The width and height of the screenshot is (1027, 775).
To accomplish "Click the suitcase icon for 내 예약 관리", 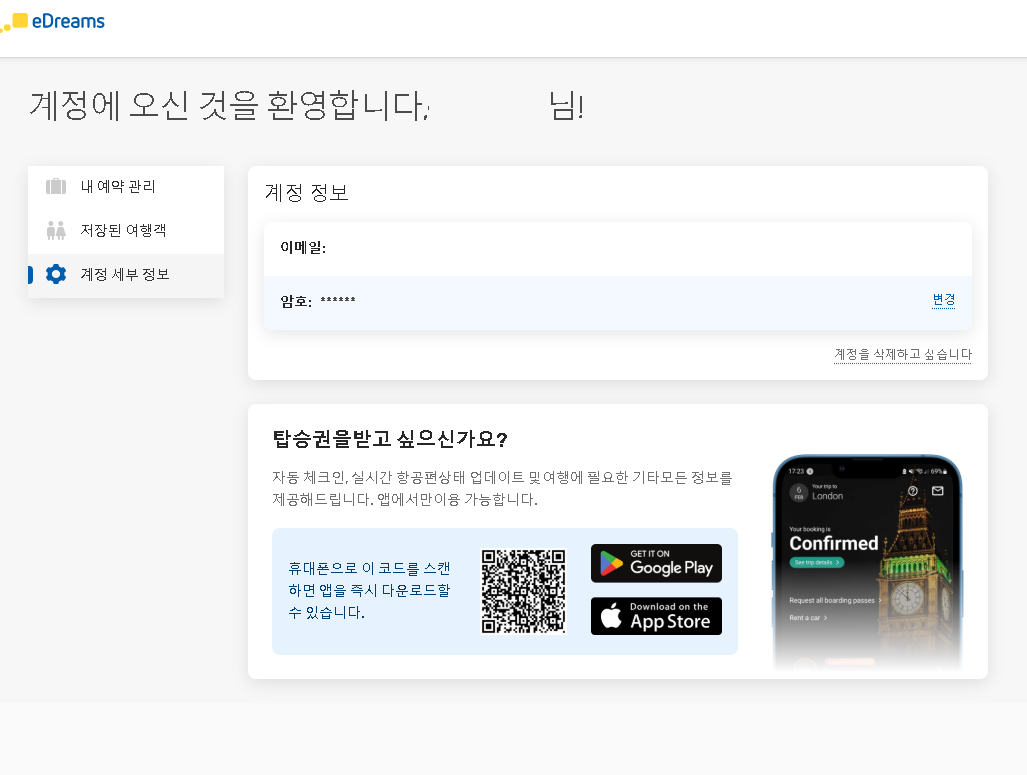I will (x=56, y=187).
